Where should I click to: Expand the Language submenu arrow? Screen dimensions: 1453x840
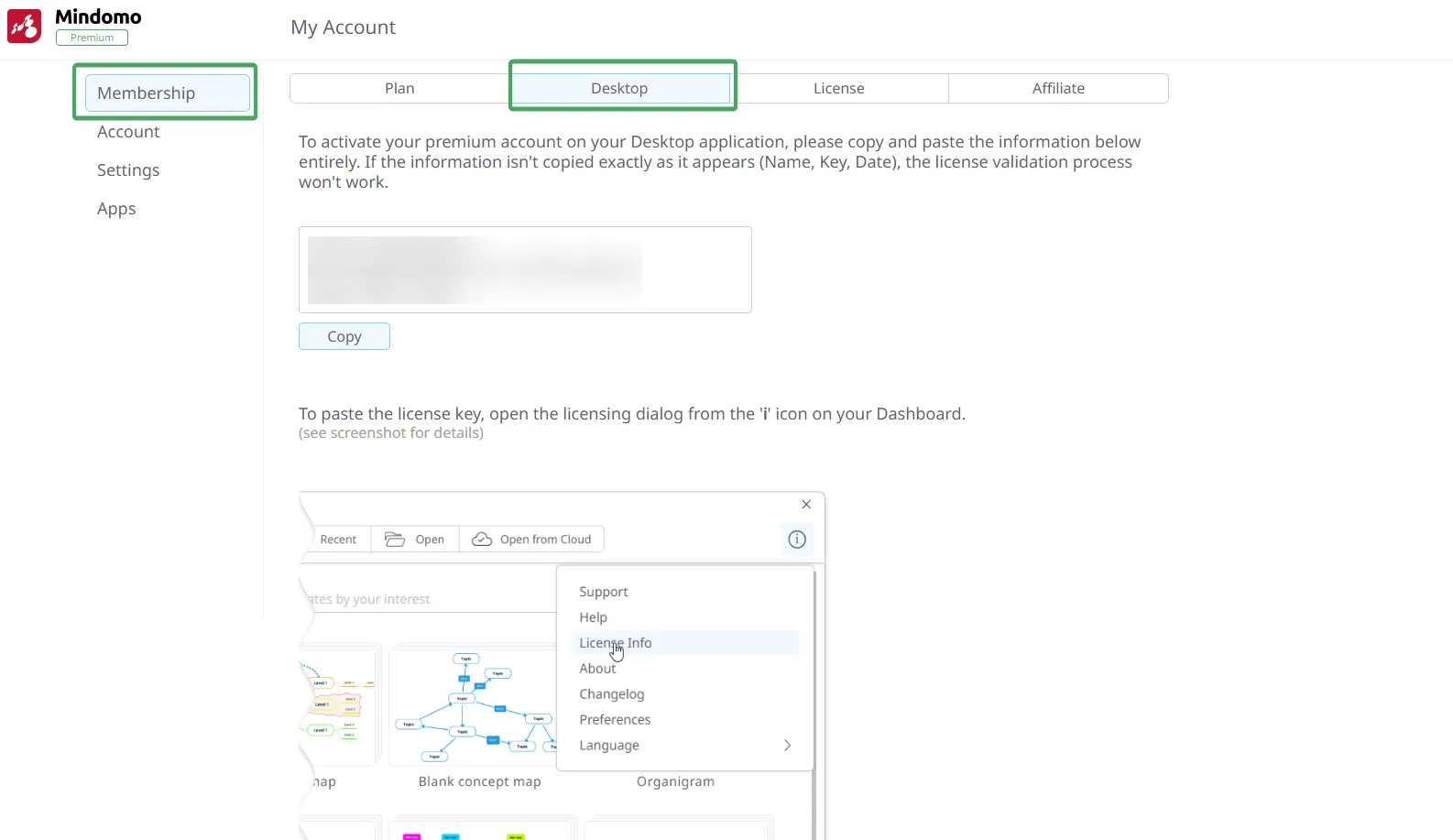pos(787,746)
